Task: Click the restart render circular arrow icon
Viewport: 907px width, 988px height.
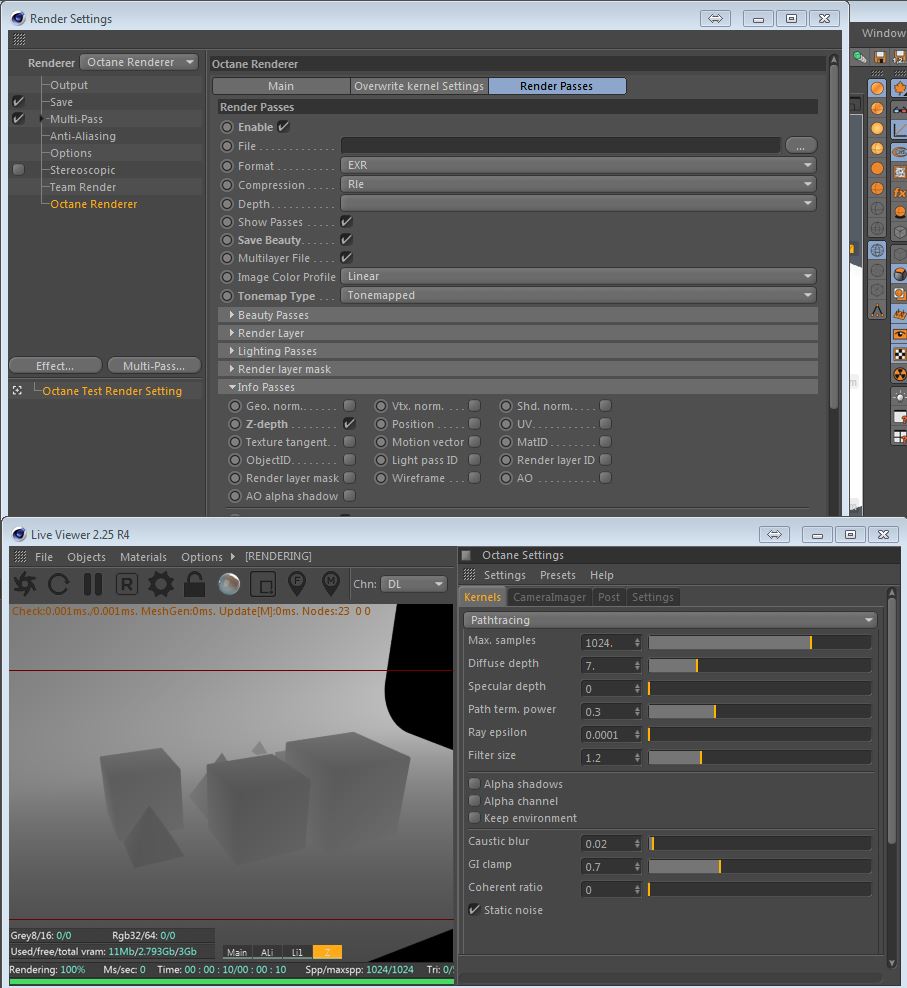Action: (x=59, y=584)
